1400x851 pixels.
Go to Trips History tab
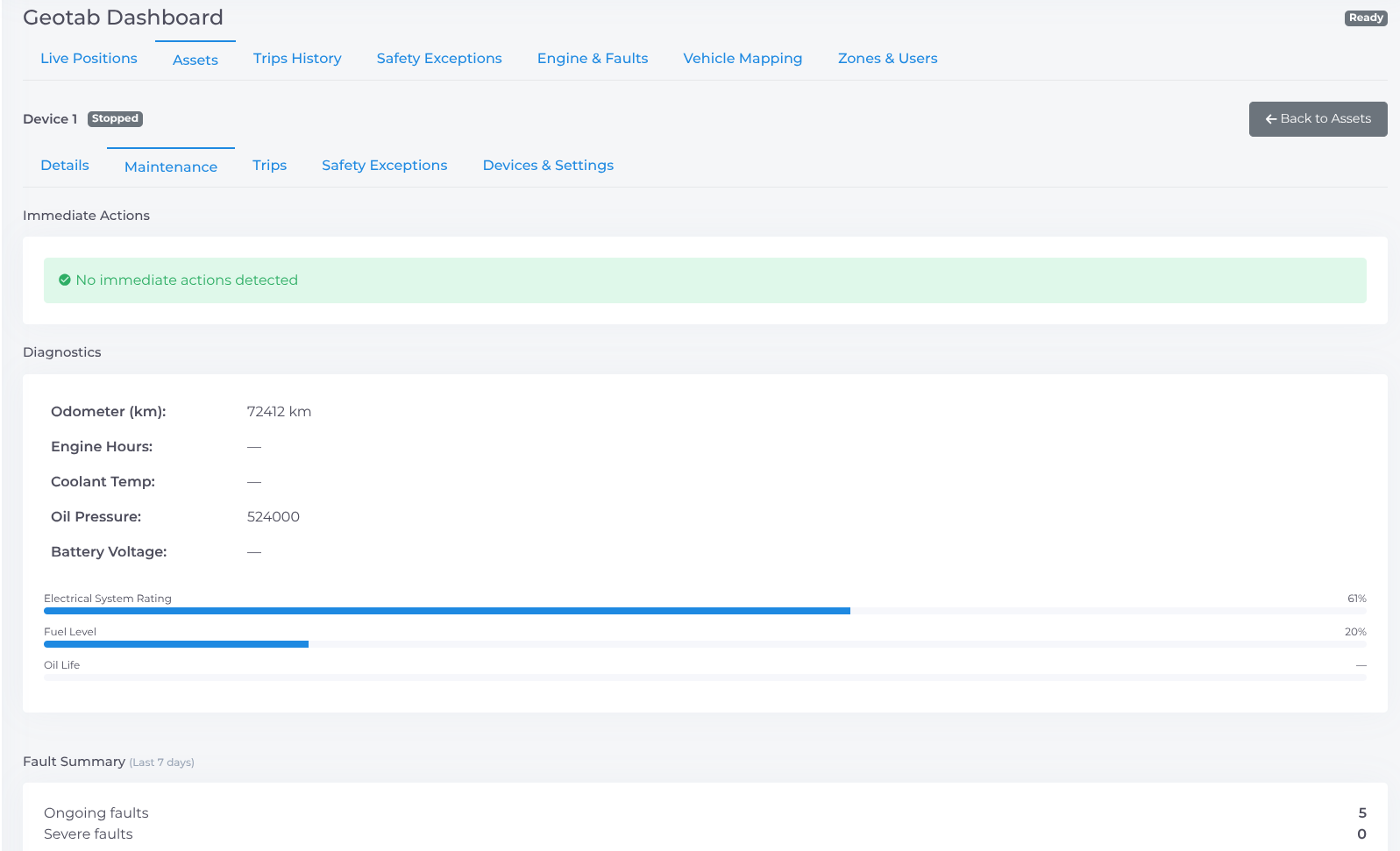[x=297, y=59]
